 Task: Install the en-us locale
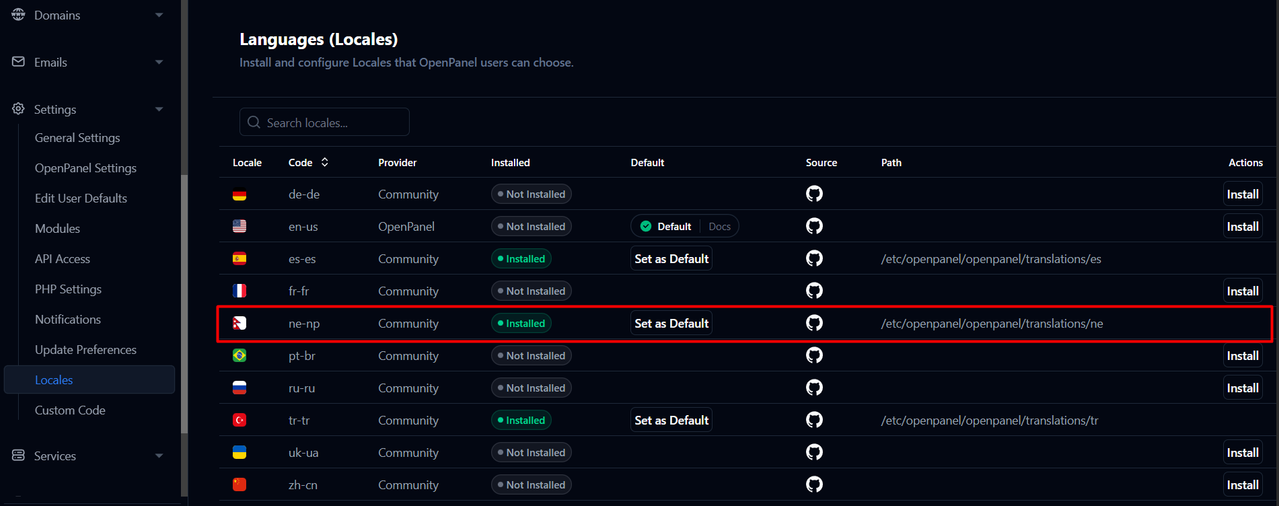[1242, 226]
